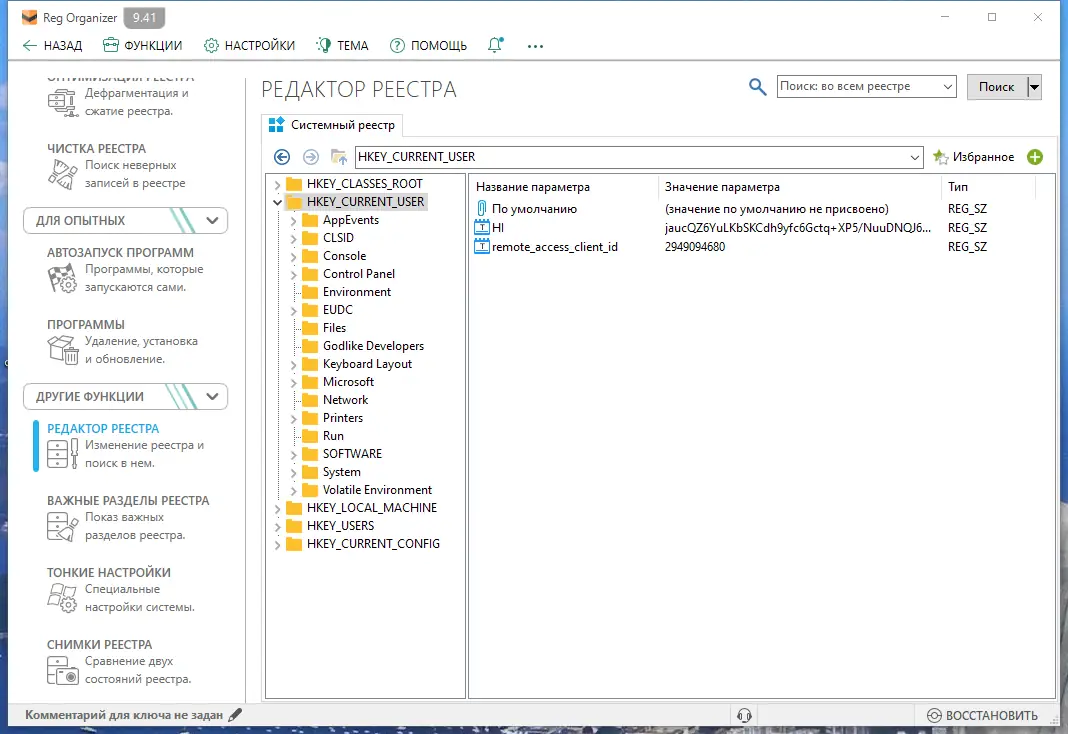
Task: Click the Избранное favorites button
Action: click(x=974, y=157)
